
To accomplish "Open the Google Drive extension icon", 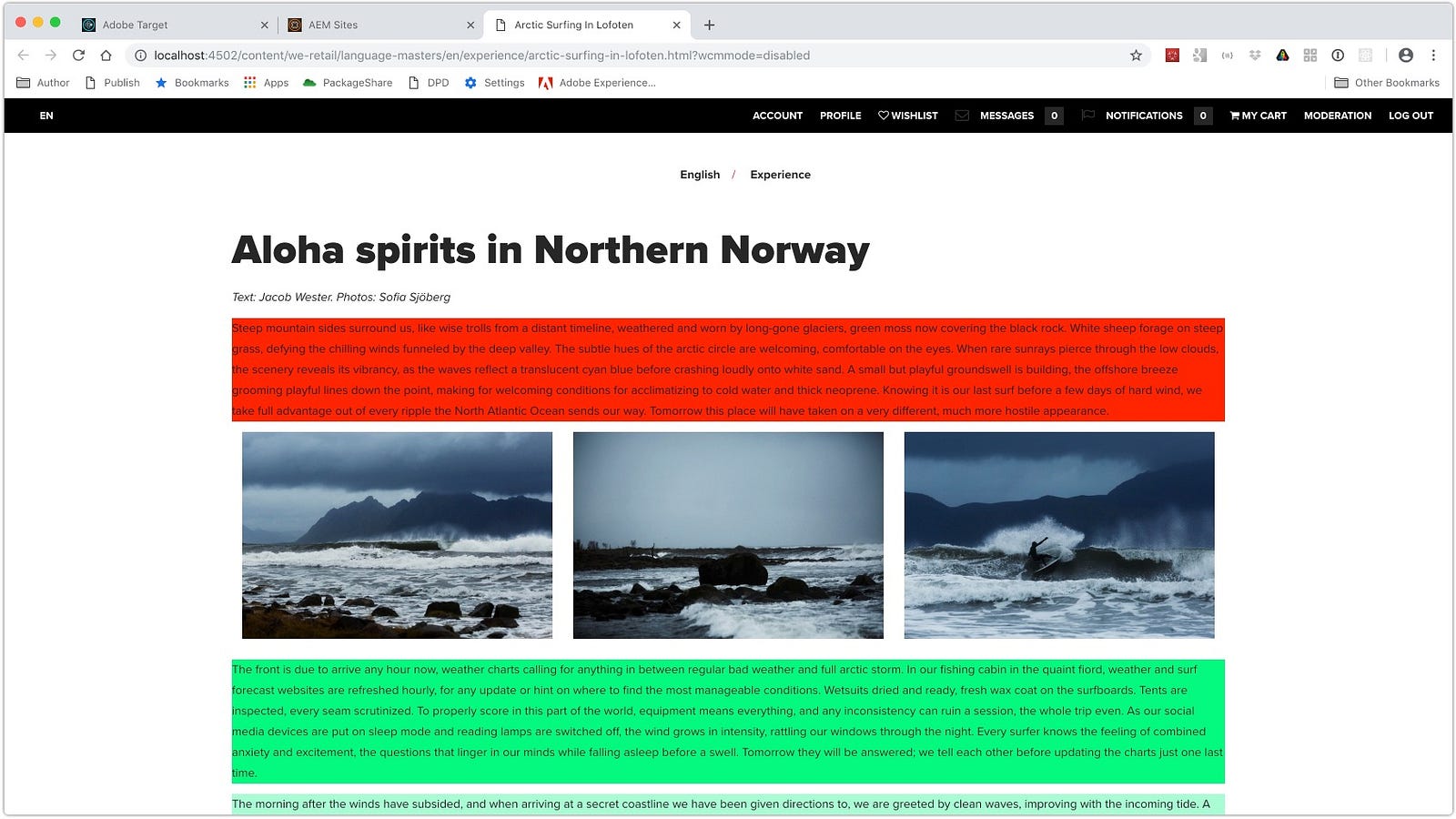I will [1282, 56].
